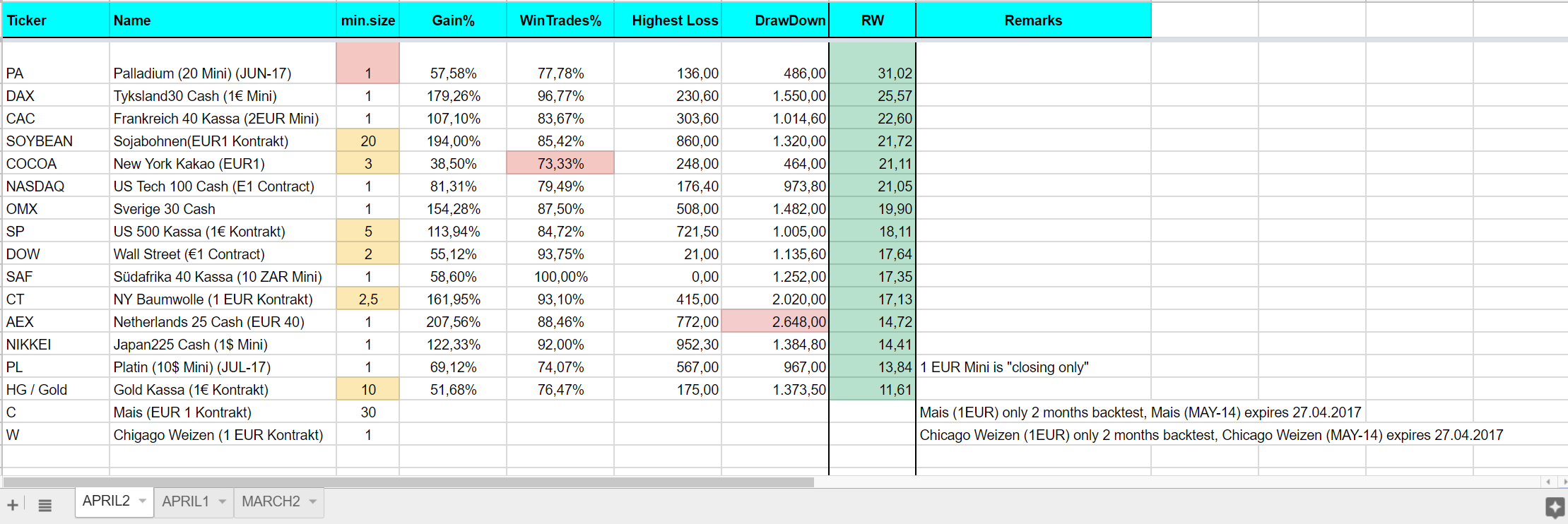Click the RW value 11,61 for Gold

click(873, 389)
